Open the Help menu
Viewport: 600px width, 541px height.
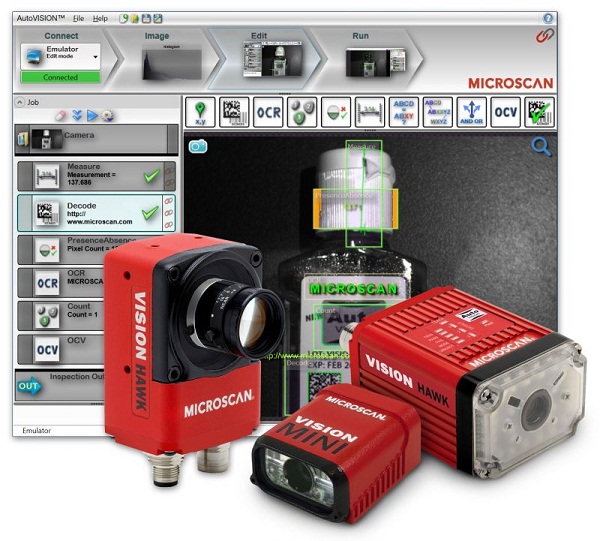(100, 18)
